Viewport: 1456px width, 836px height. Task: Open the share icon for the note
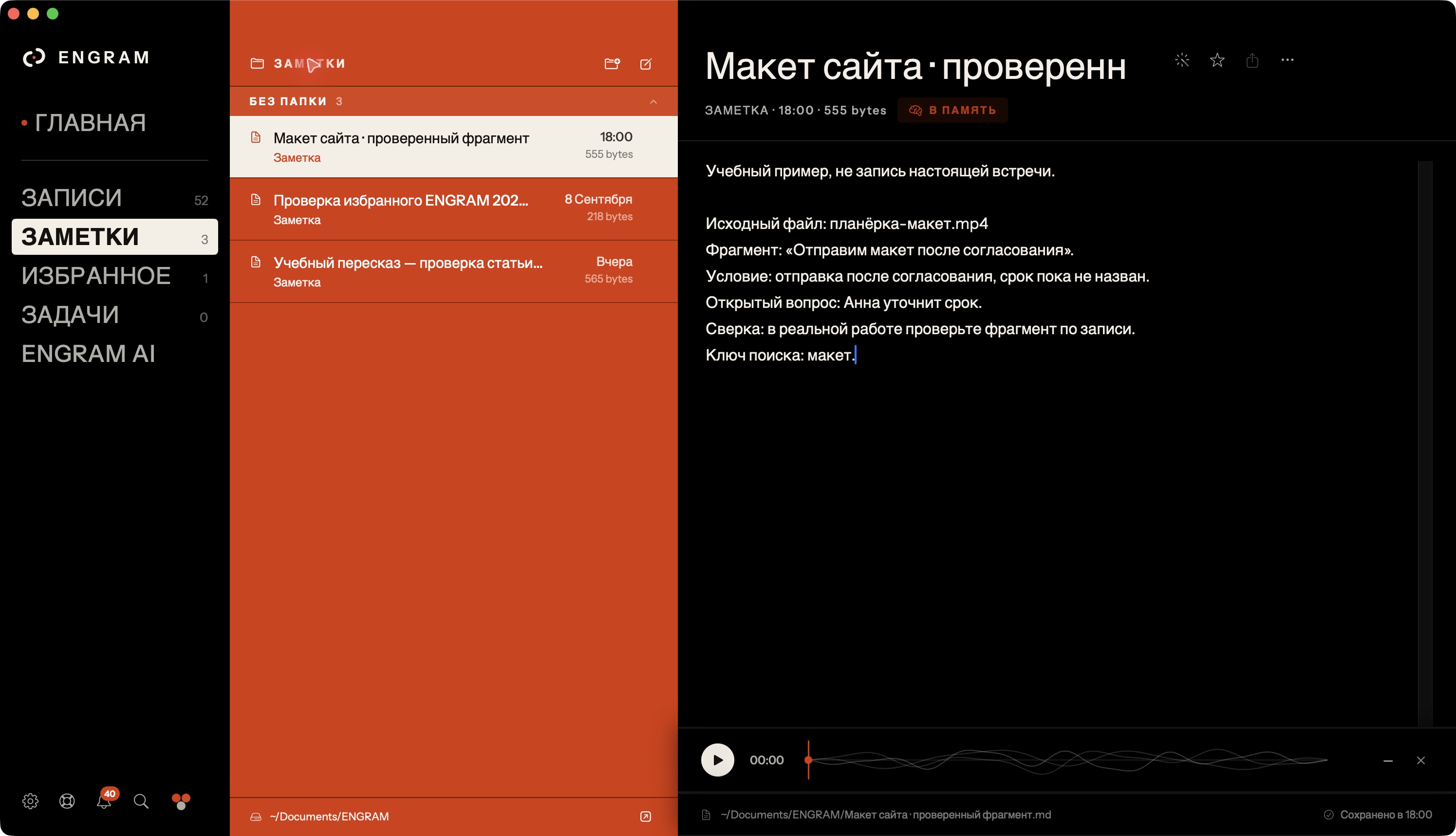(1252, 60)
